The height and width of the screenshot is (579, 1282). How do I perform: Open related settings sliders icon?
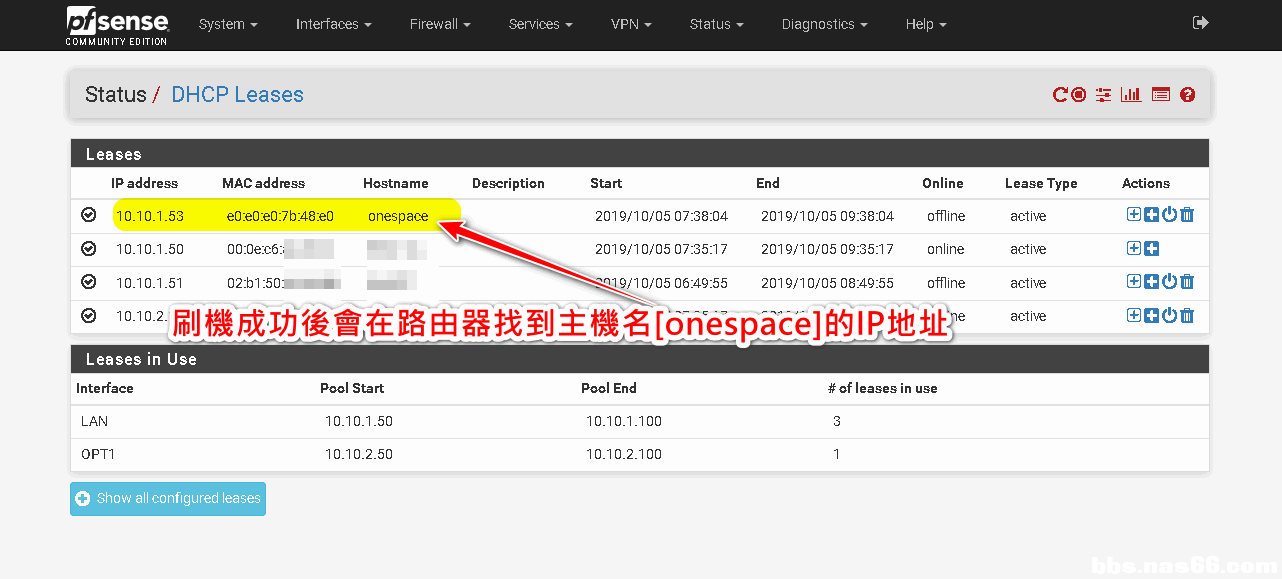(1103, 95)
